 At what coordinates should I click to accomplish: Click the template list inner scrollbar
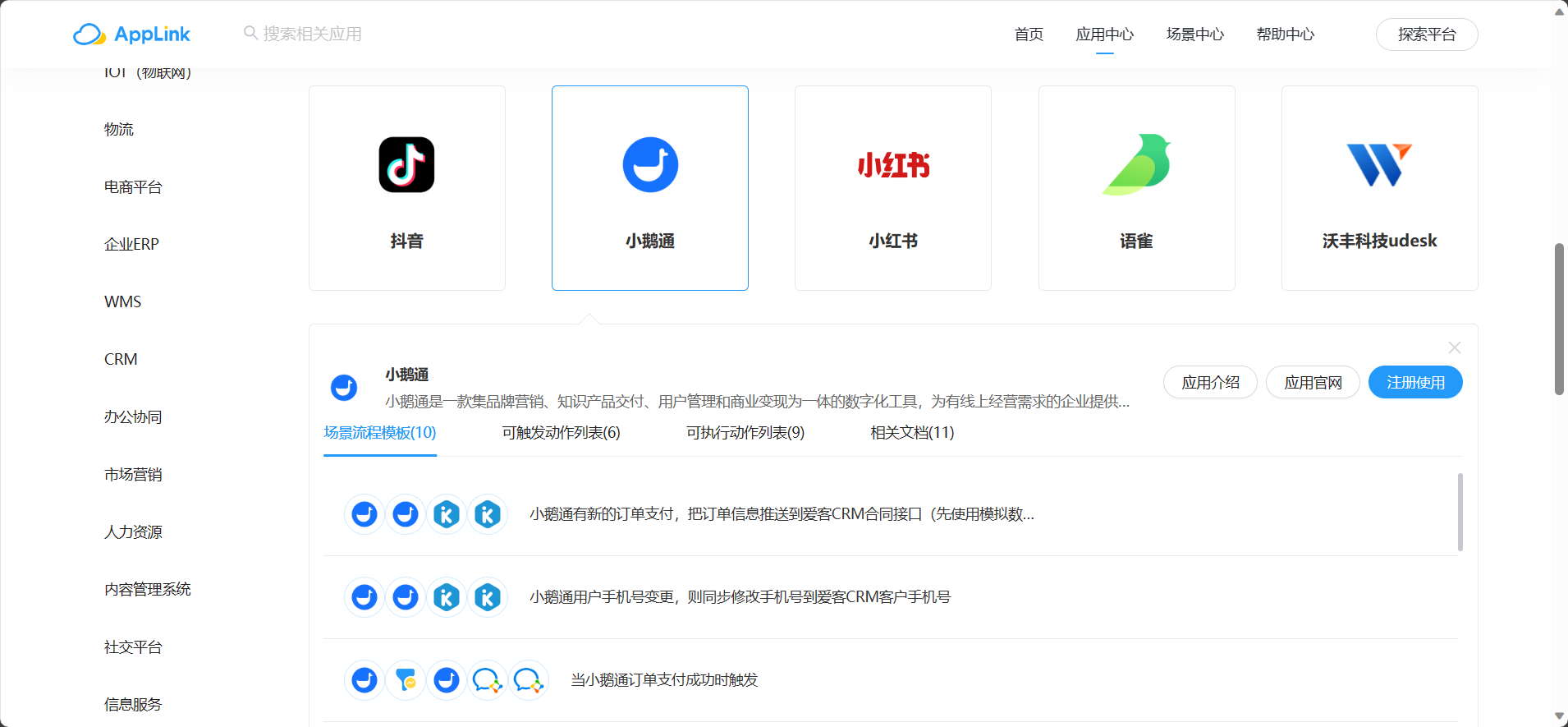point(1460,512)
